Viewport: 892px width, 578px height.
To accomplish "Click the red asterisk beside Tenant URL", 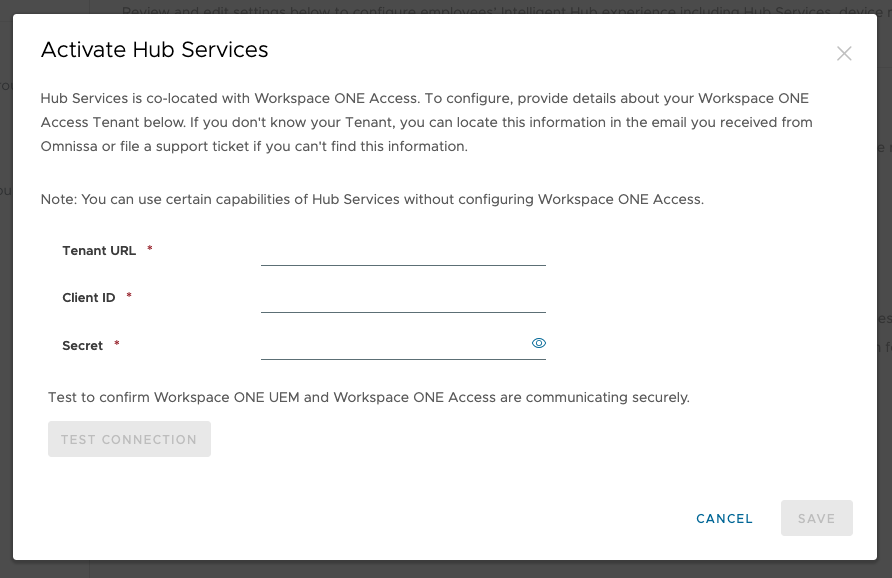I will pyautogui.click(x=150, y=249).
